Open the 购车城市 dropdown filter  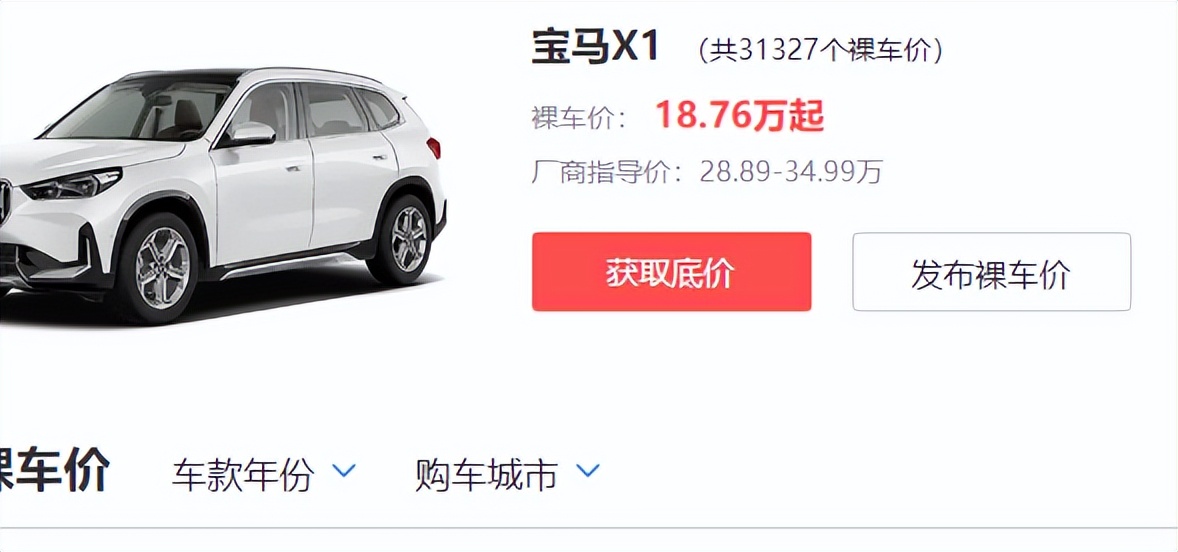pos(507,475)
